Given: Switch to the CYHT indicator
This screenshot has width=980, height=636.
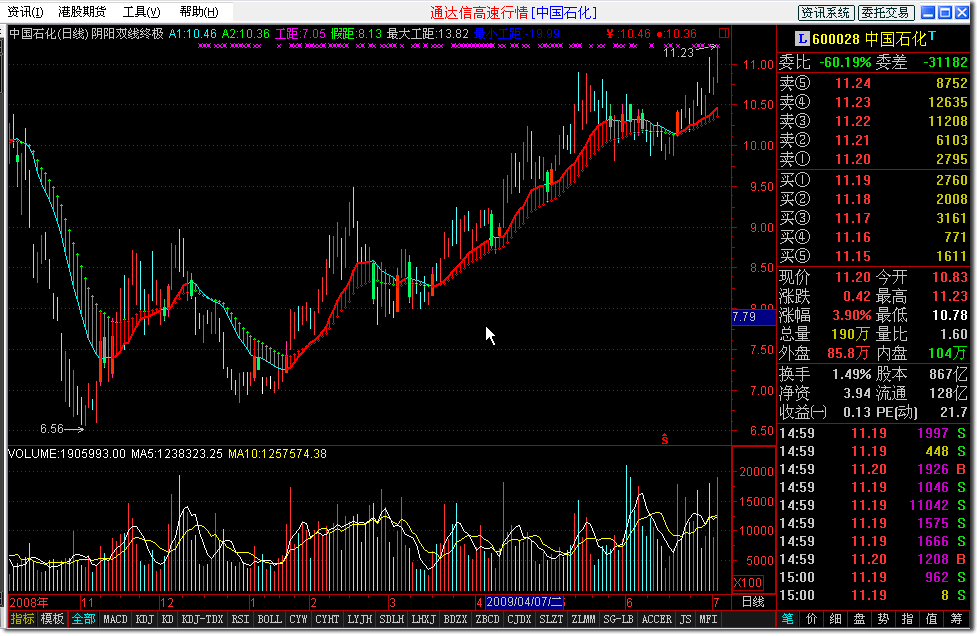Looking at the screenshot, I should point(327,619).
